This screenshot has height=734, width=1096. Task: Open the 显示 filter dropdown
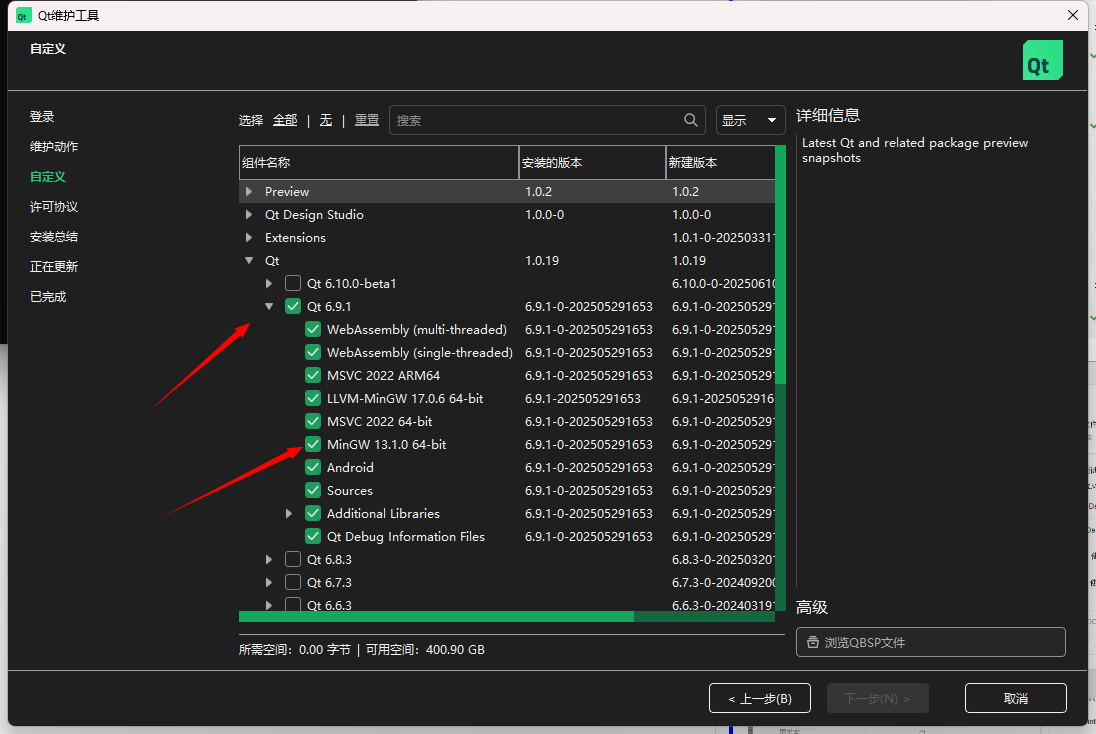click(750, 120)
